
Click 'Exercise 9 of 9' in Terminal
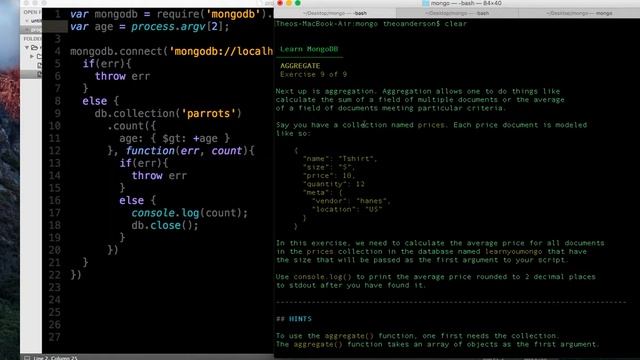pyautogui.click(x=313, y=74)
